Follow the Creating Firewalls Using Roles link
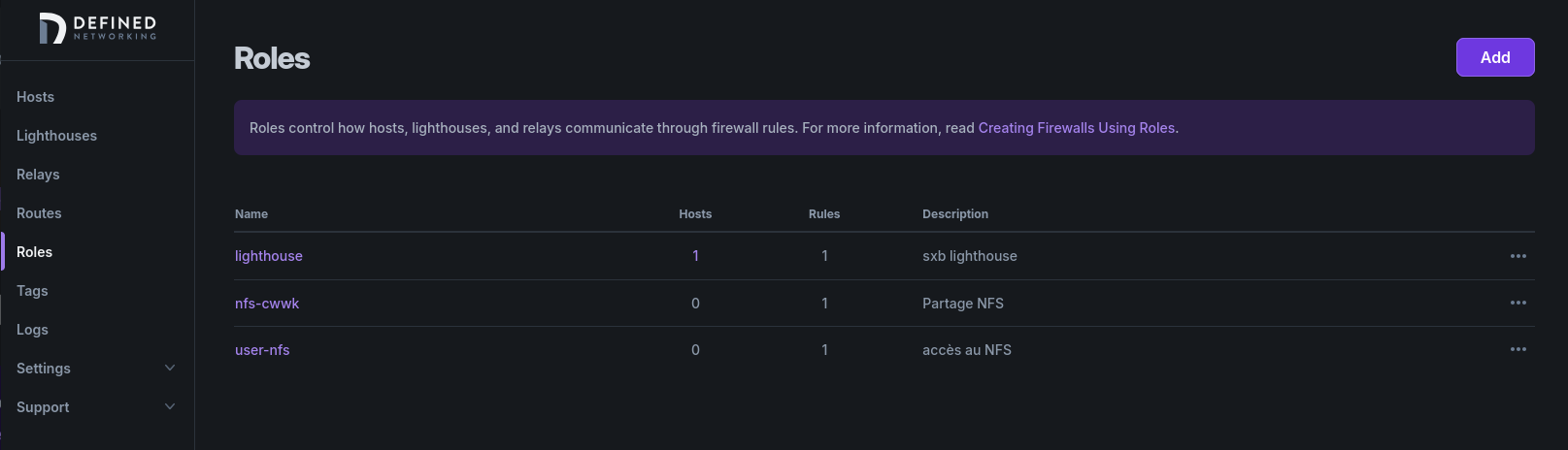The image size is (1568, 450). point(1077,128)
